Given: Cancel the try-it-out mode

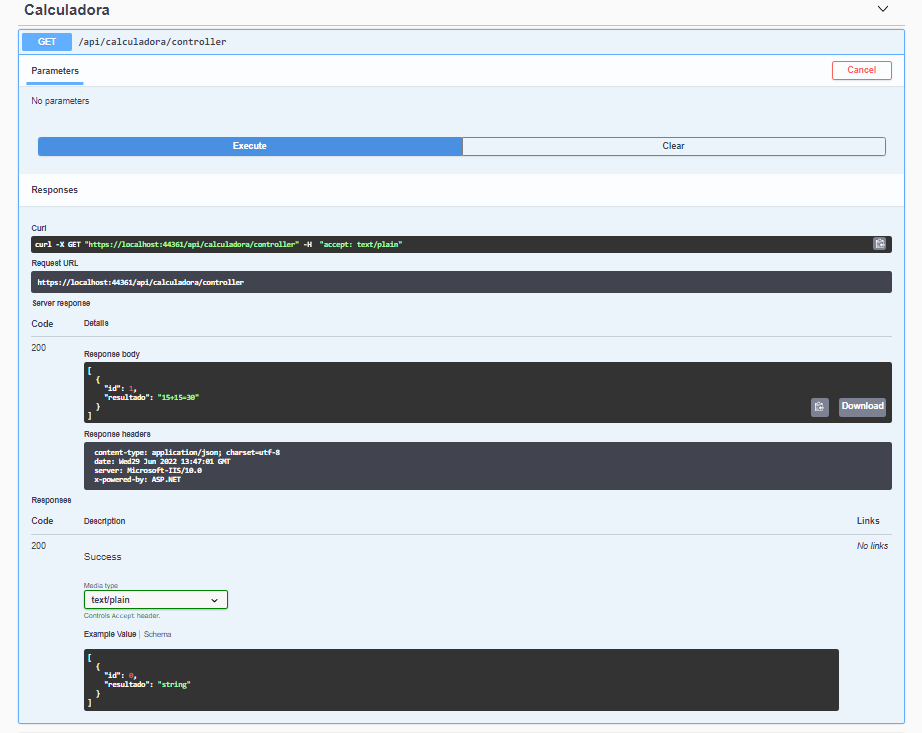Looking at the screenshot, I should (861, 70).
